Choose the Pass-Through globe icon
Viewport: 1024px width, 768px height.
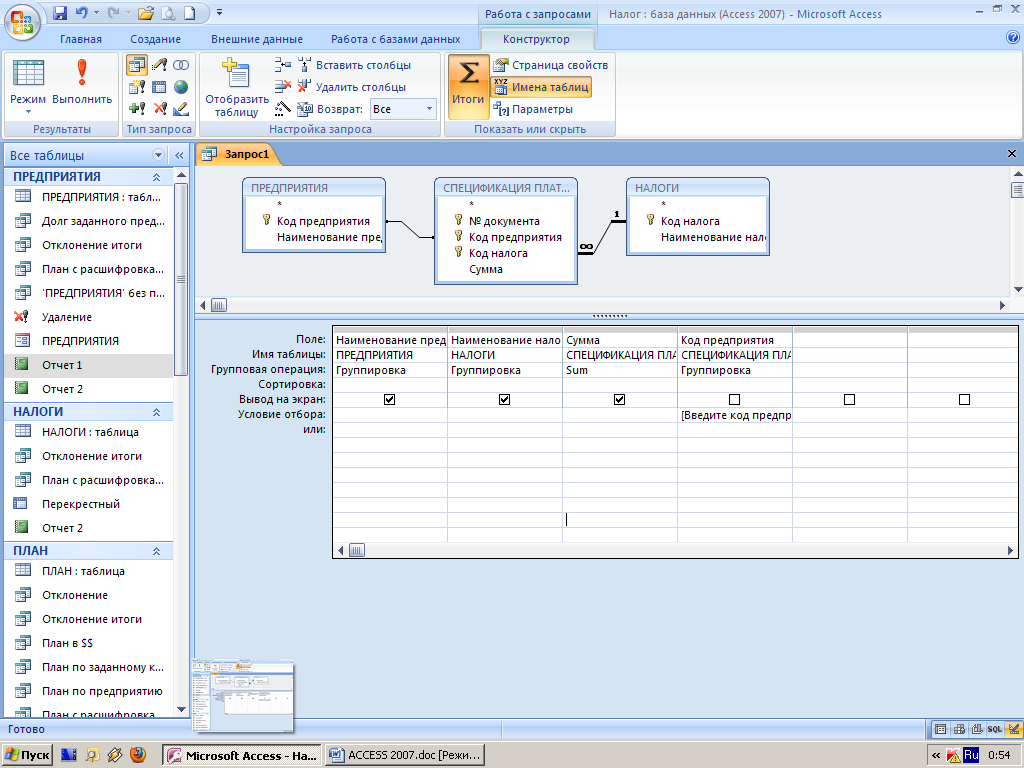click(x=181, y=87)
